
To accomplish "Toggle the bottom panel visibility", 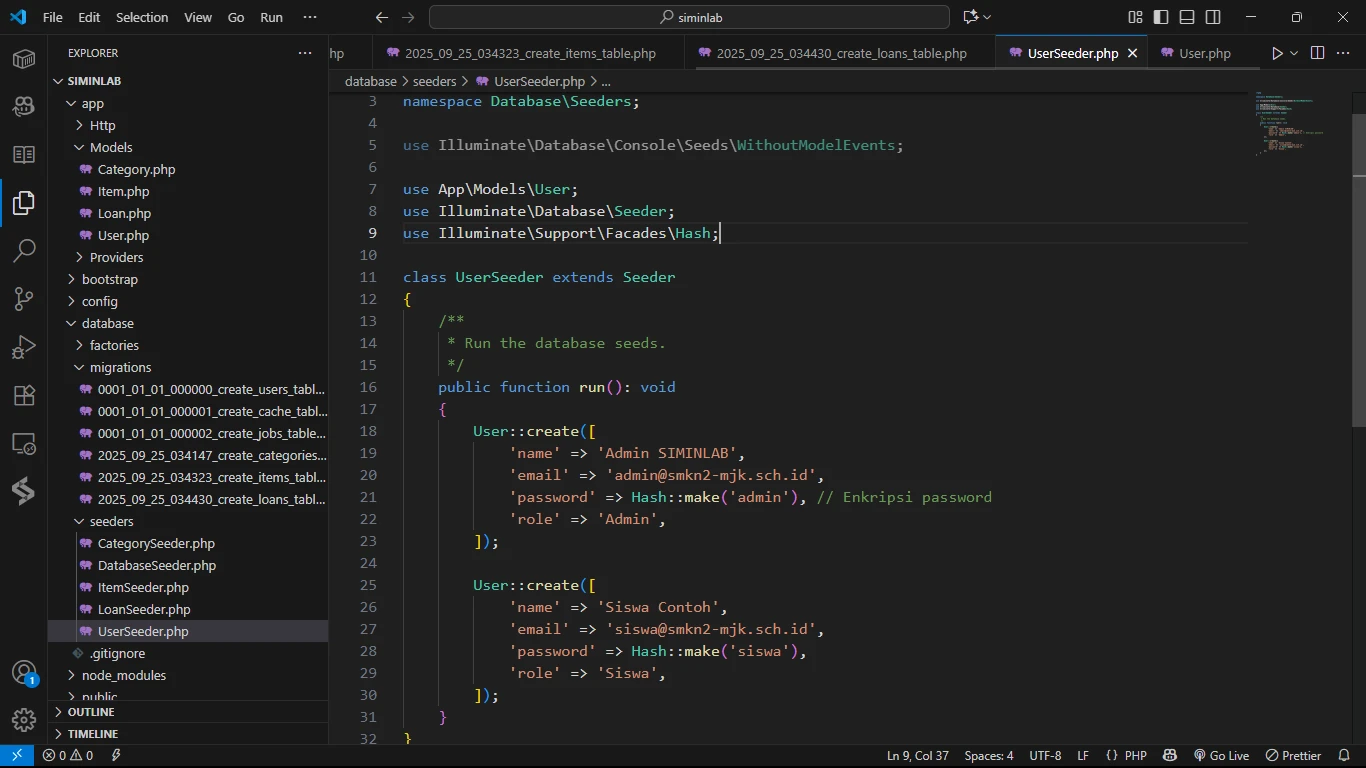I will click(1187, 17).
